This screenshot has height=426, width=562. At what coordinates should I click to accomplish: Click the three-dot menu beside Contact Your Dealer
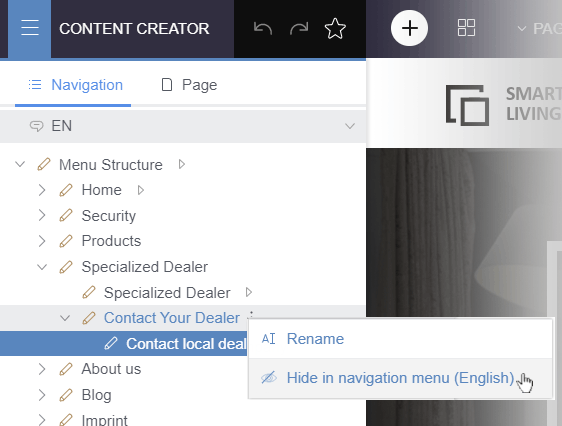pos(252,315)
